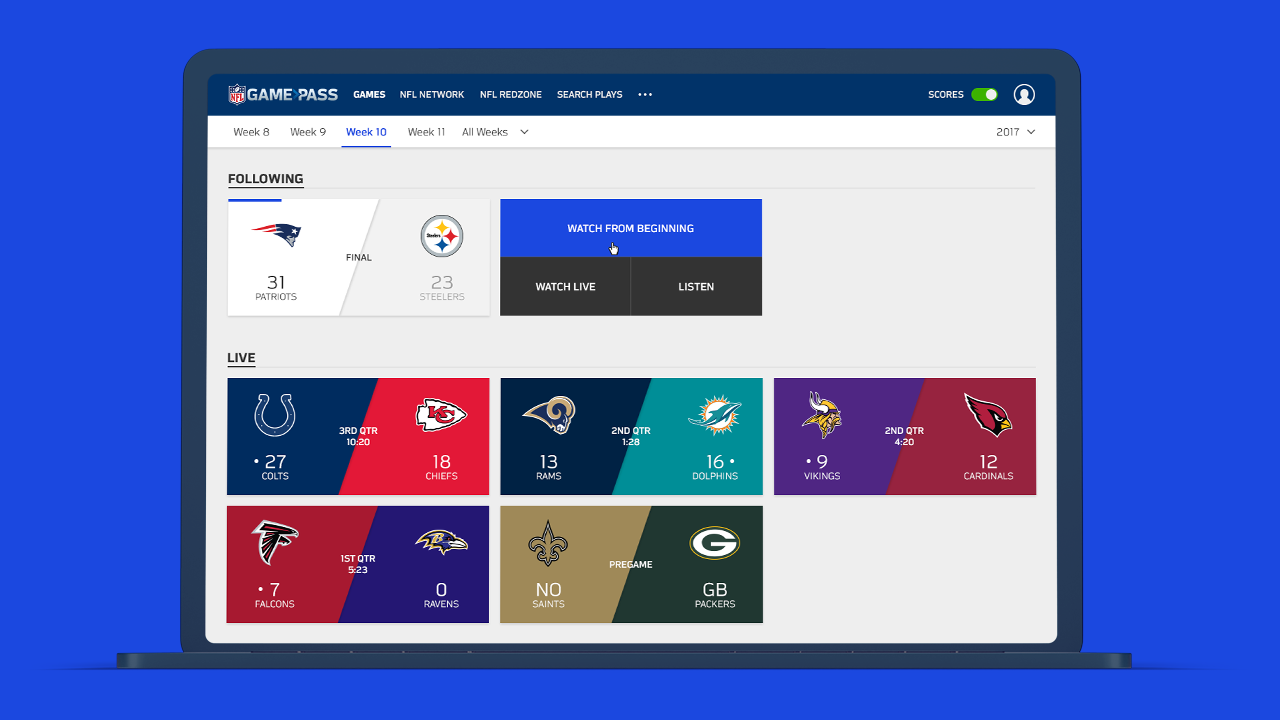Screen dimensions: 1280x720
Task: Click the NFL Game Pass logo
Action: pos(283,95)
